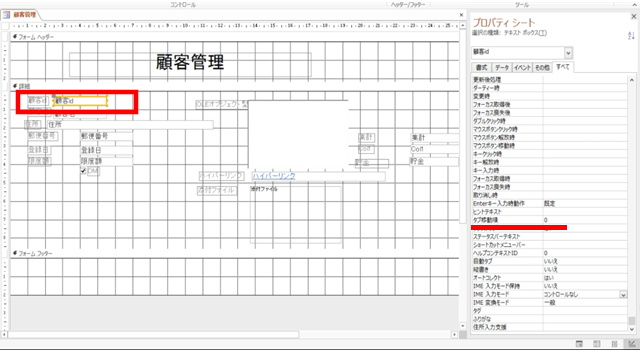Open the イベント tab
Screen dimensions: 640x360
522,68
